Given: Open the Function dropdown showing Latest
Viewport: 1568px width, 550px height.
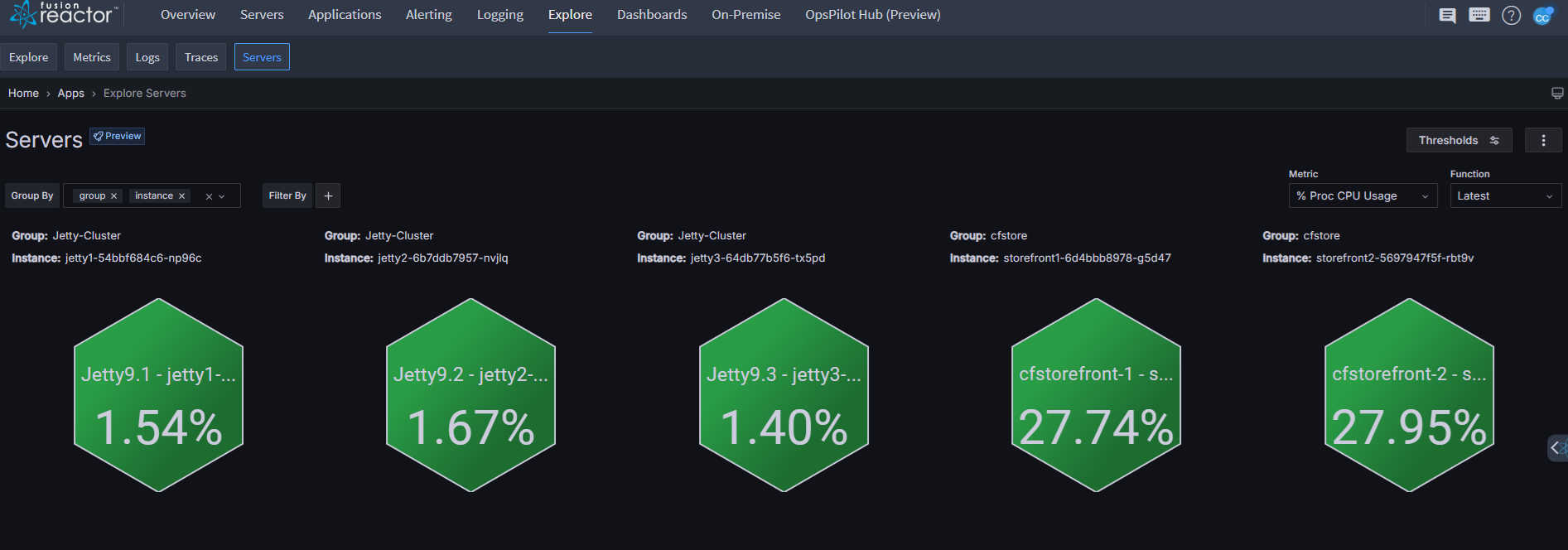Looking at the screenshot, I should (x=1506, y=195).
